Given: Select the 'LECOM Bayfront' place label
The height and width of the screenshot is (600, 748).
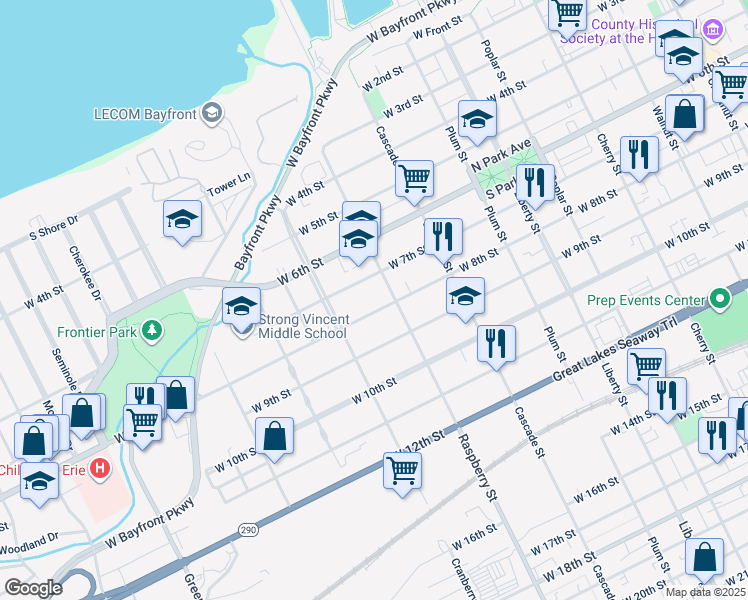Looking at the screenshot, I should [x=145, y=114].
